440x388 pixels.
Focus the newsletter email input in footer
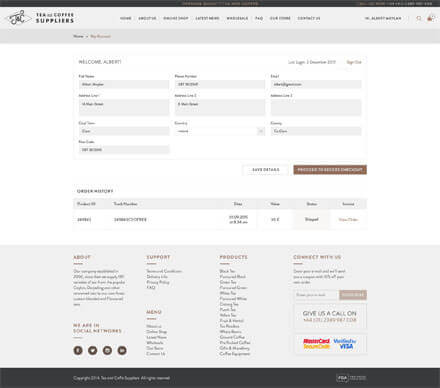pyautogui.click(x=316, y=295)
